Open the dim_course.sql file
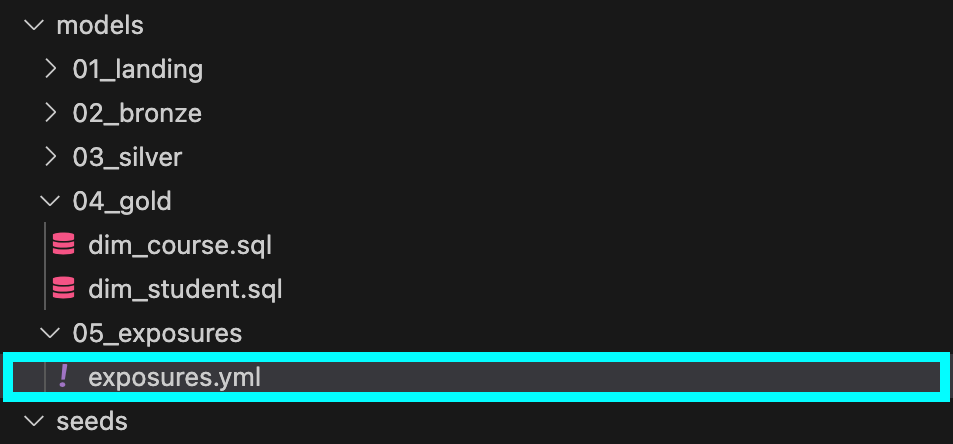953x444 pixels. [x=180, y=245]
